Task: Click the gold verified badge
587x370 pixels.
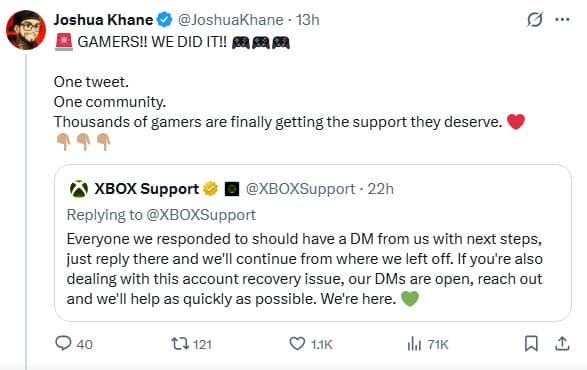Action: (x=210, y=189)
